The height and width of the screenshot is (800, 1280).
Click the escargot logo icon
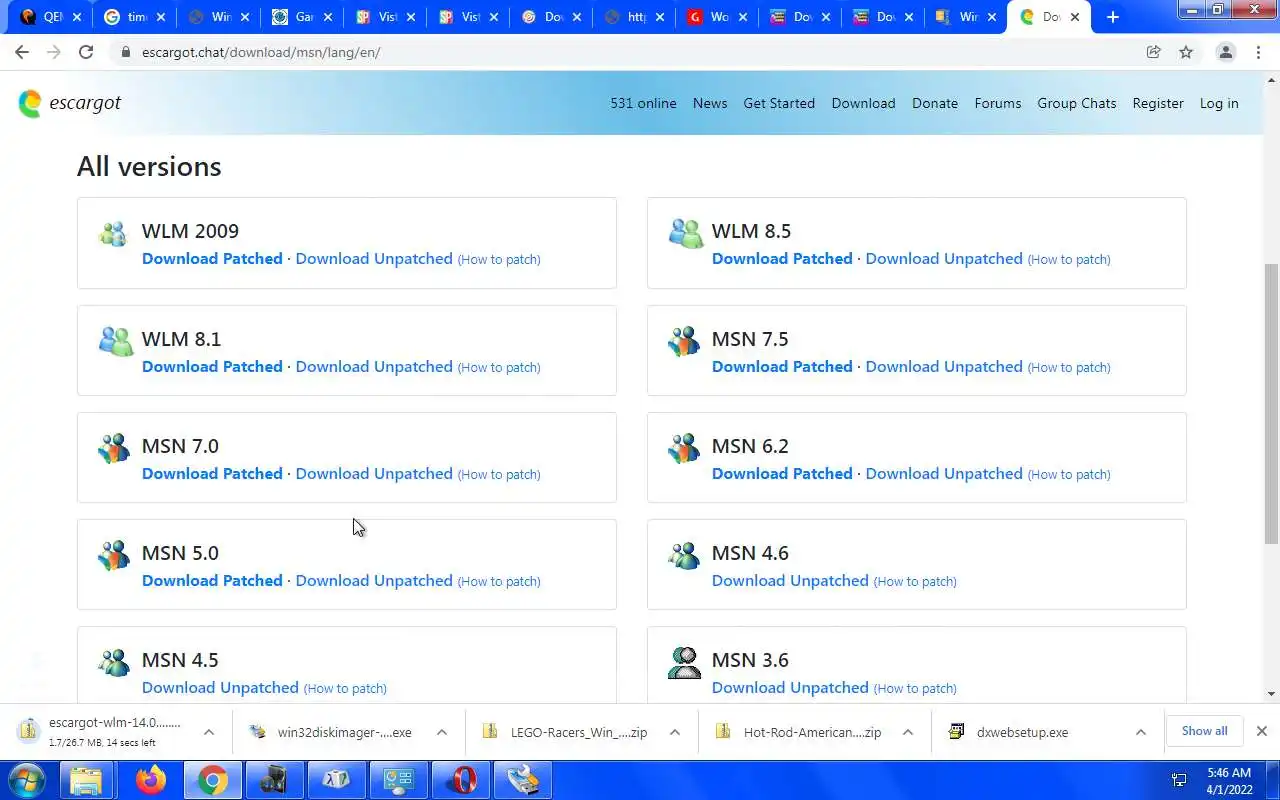pos(30,103)
